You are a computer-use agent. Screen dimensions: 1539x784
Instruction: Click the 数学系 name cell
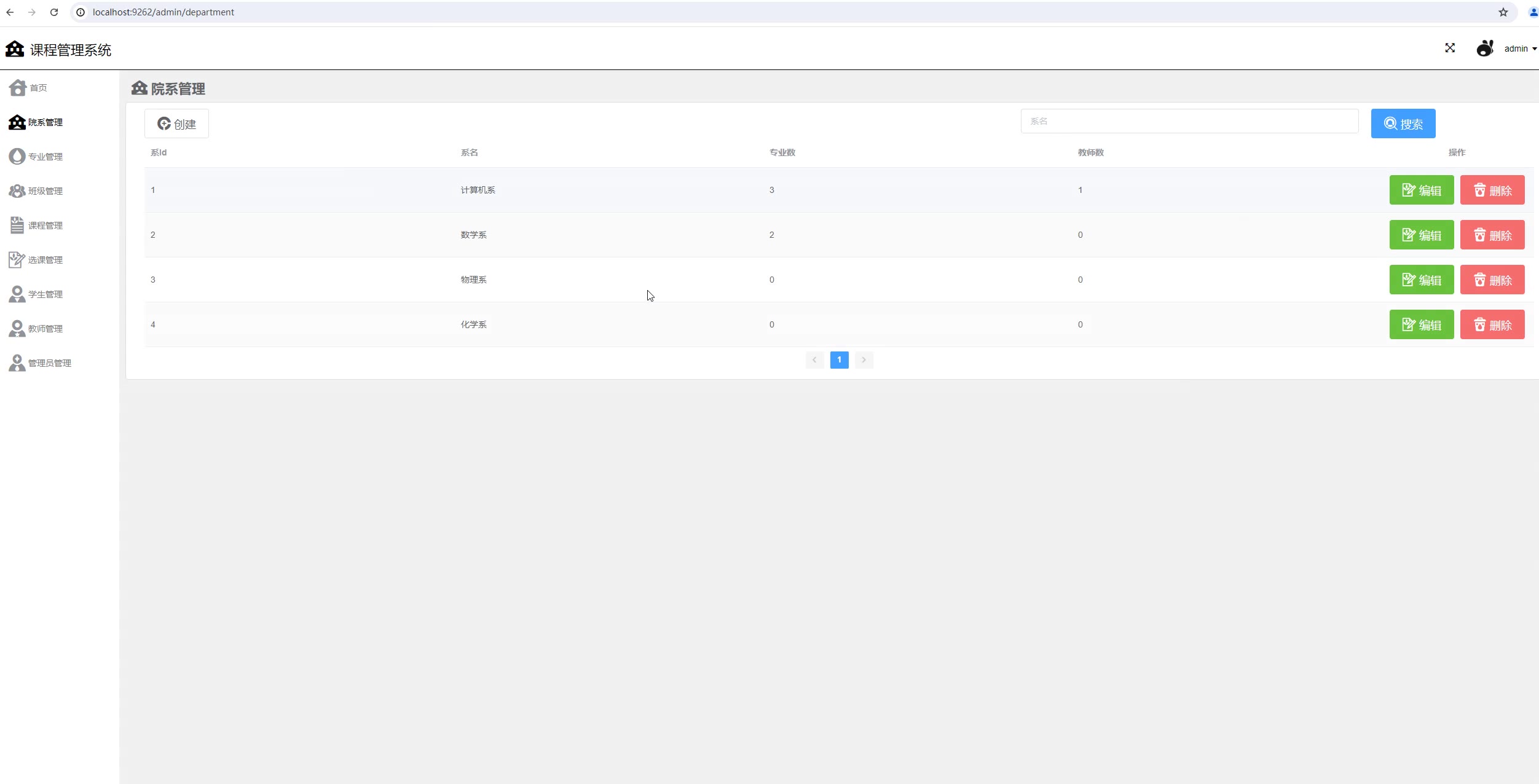click(x=473, y=235)
